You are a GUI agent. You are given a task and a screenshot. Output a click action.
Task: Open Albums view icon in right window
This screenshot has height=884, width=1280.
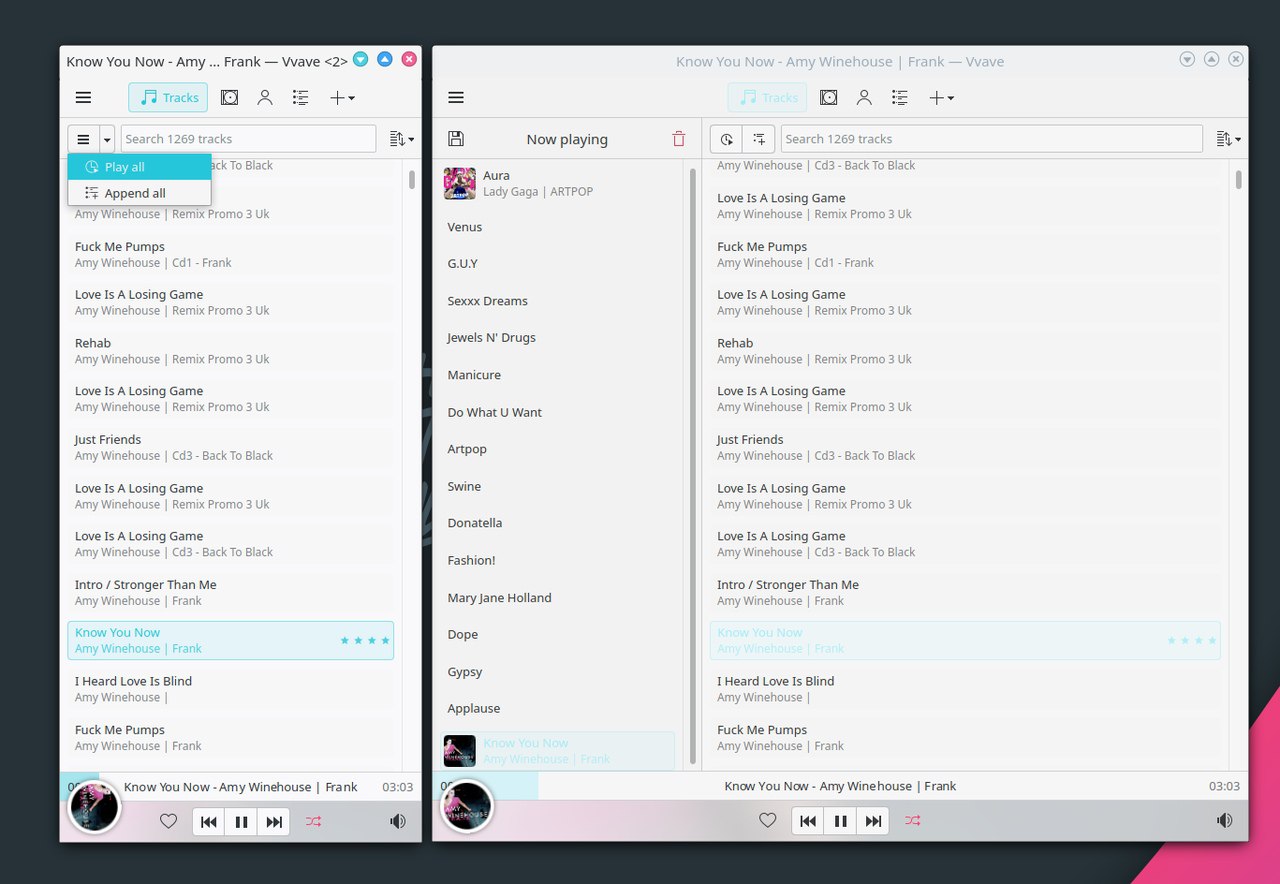coord(829,98)
